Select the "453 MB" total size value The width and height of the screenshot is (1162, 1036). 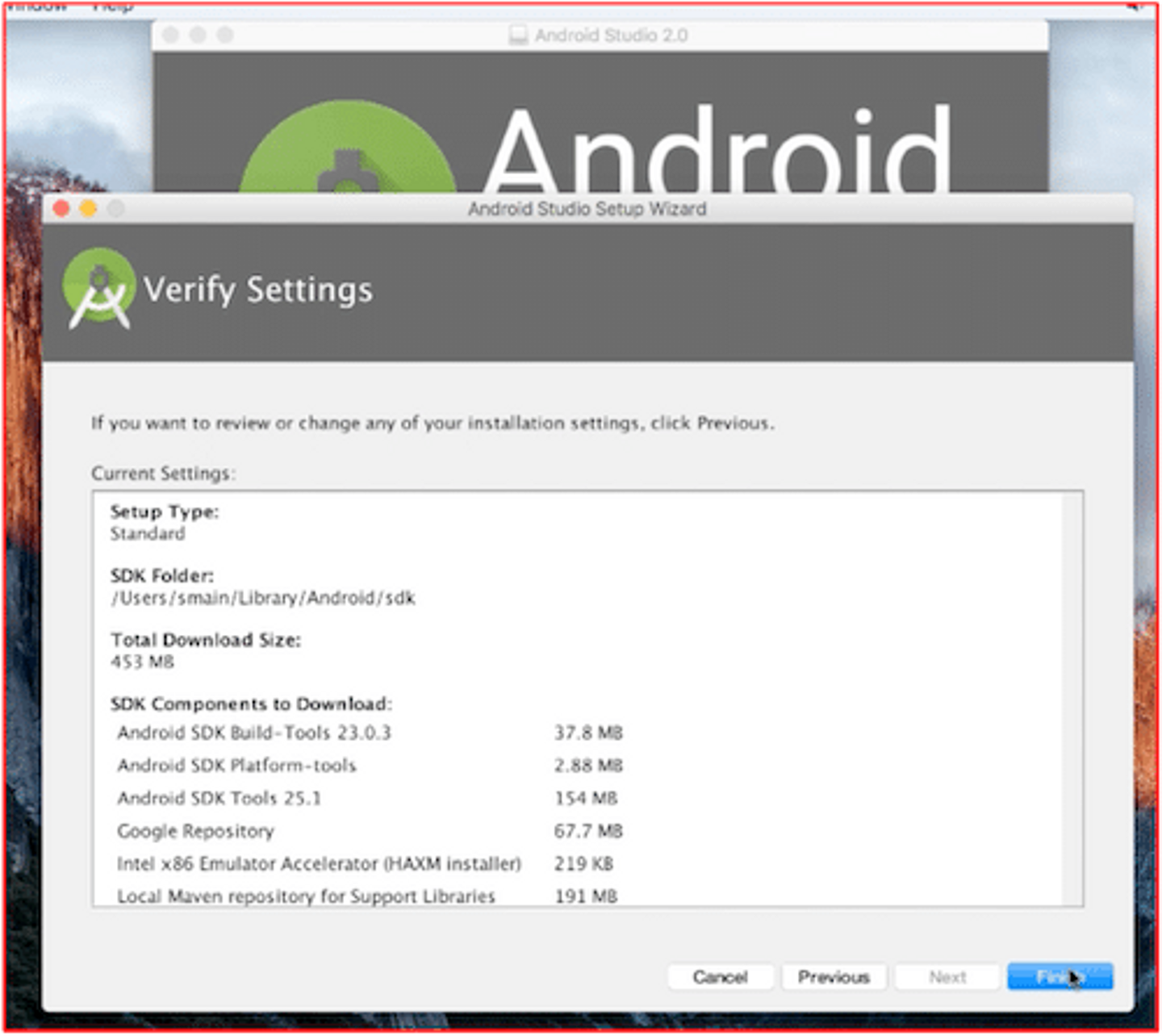[142, 662]
